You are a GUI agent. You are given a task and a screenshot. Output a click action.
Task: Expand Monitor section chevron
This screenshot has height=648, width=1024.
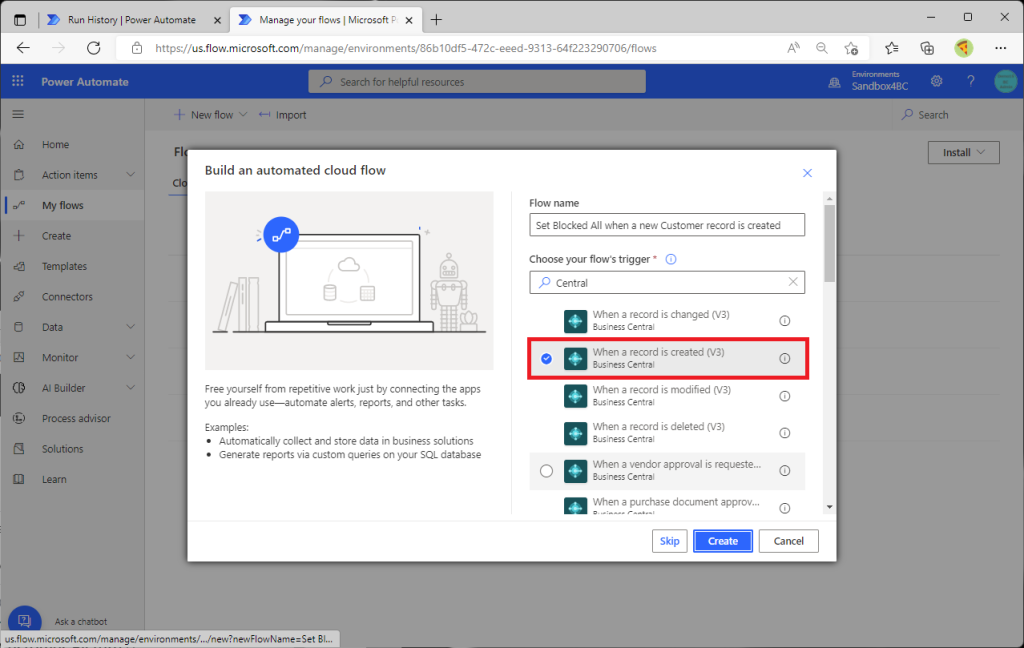tap(131, 357)
